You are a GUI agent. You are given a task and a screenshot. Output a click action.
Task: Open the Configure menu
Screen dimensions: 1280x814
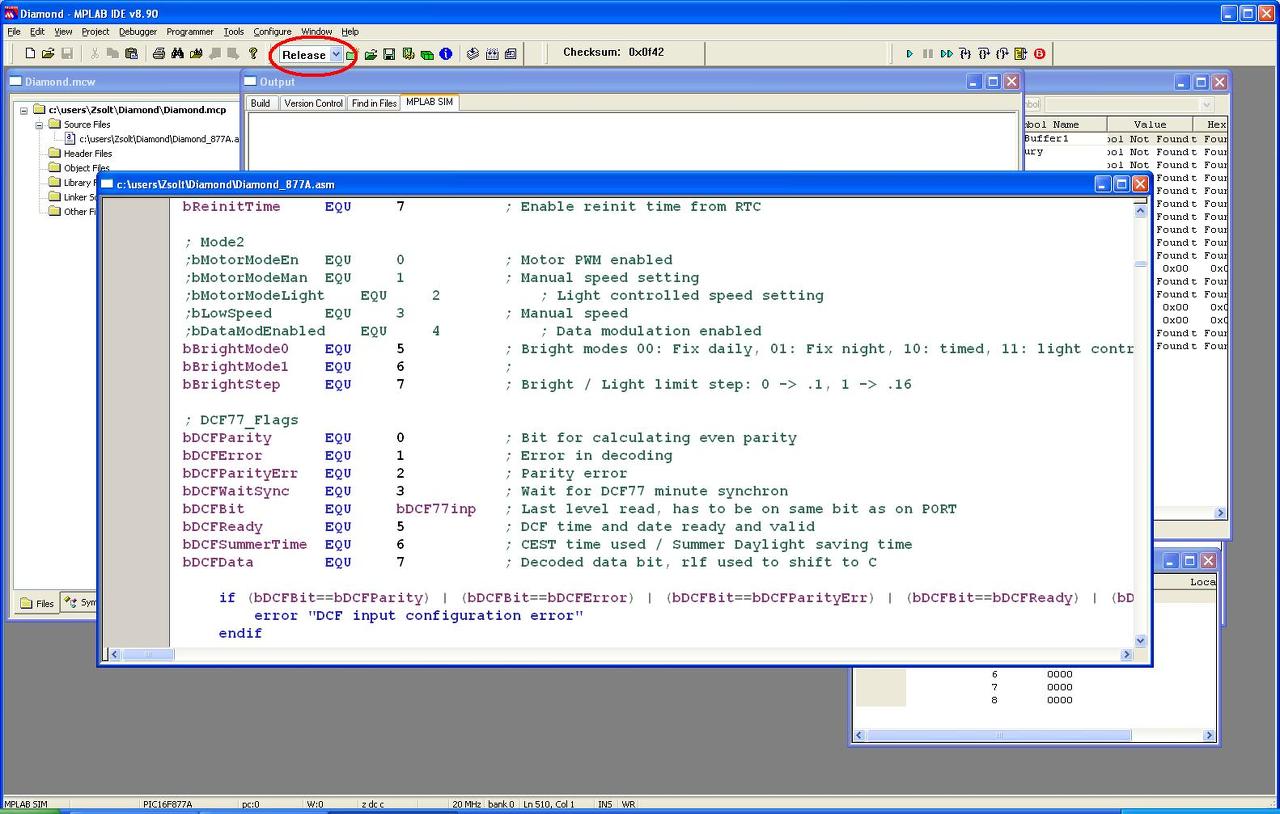click(272, 32)
